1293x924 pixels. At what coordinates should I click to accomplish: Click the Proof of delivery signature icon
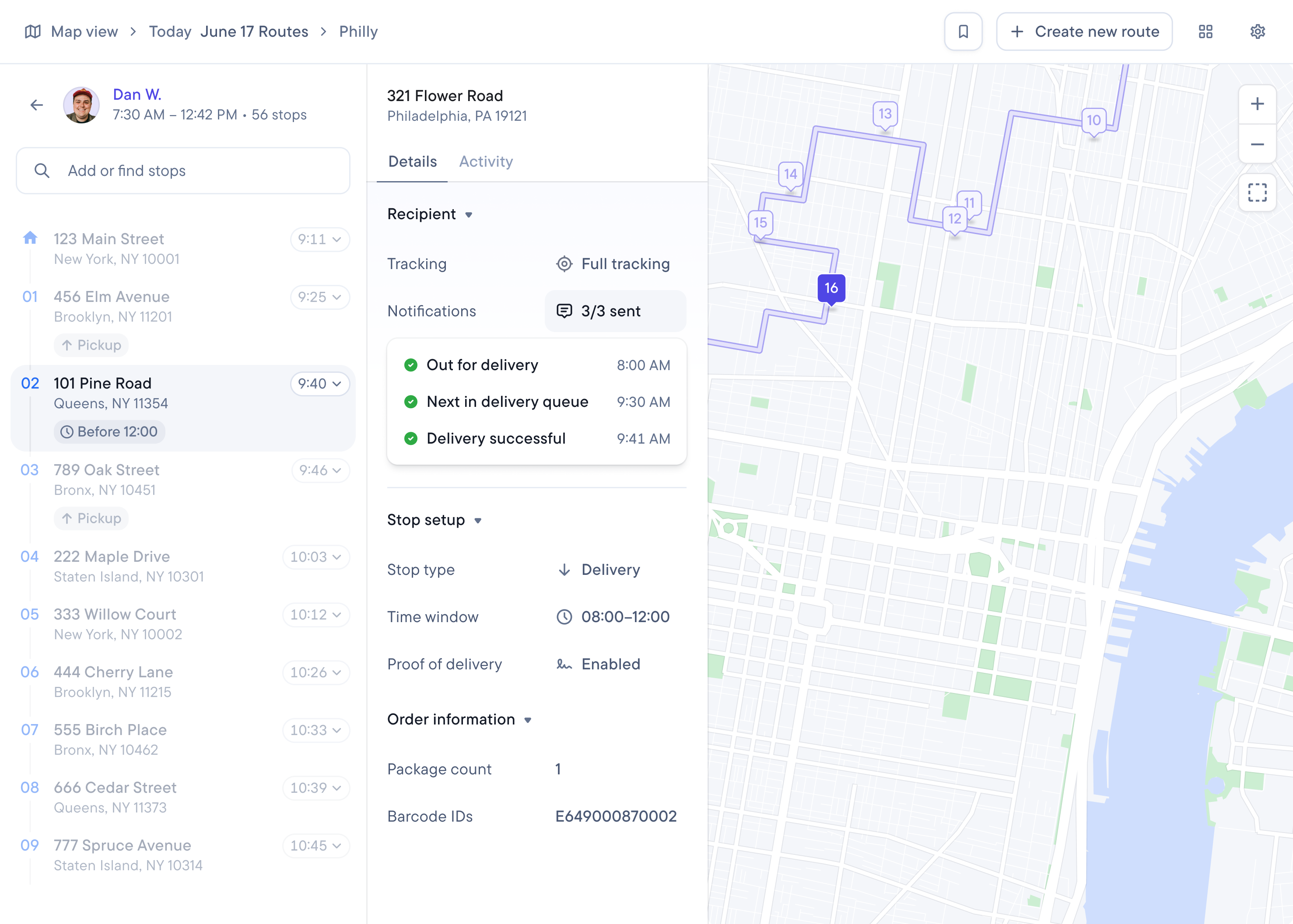[564, 664]
